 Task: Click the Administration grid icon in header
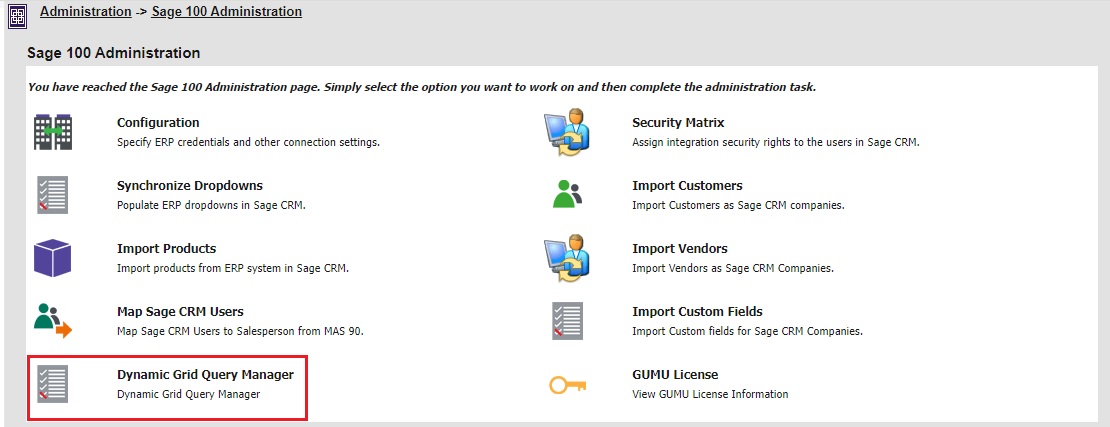coord(17,14)
